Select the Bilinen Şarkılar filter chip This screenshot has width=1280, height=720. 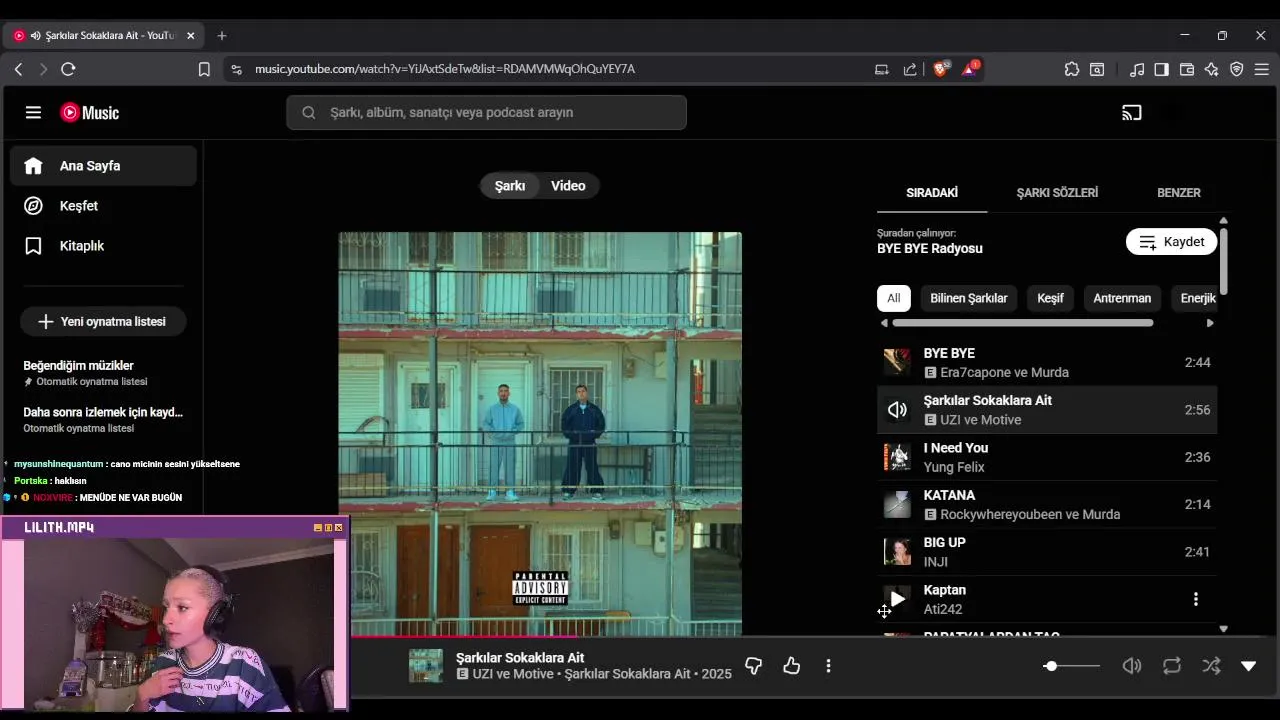pyautogui.click(x=969, y=298)
